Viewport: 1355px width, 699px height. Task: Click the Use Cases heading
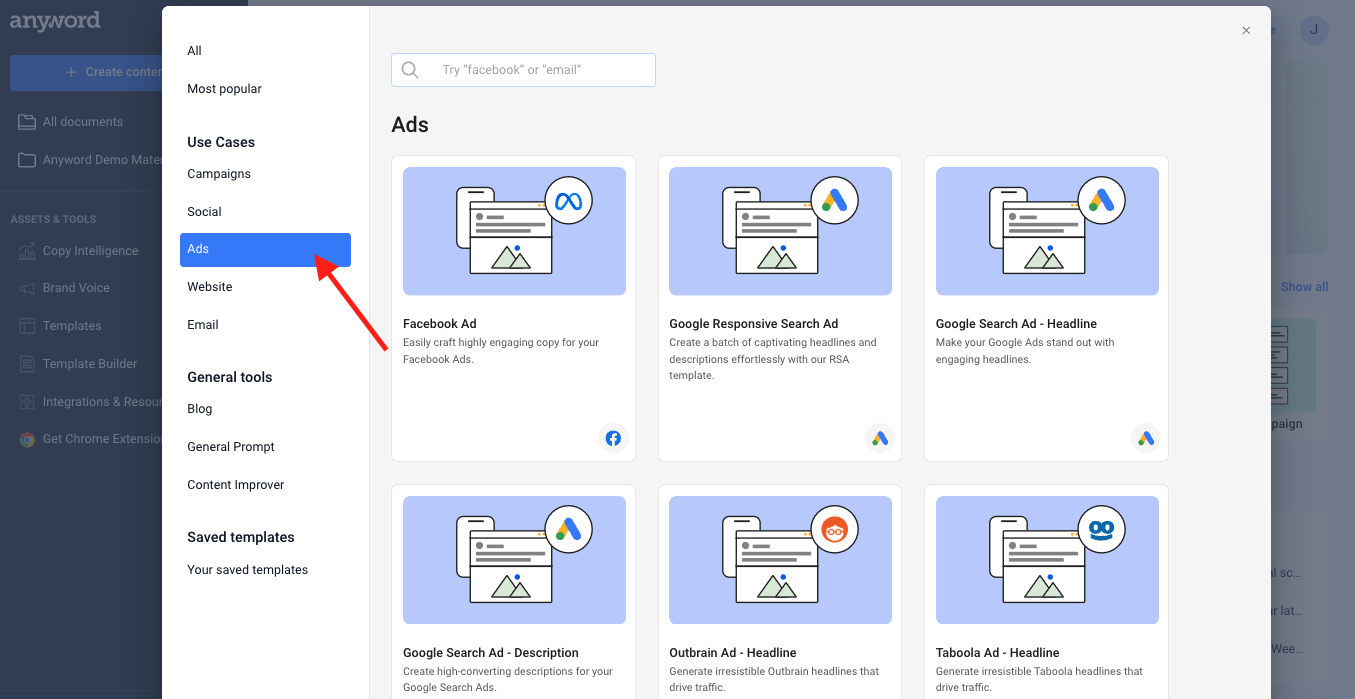221,142
